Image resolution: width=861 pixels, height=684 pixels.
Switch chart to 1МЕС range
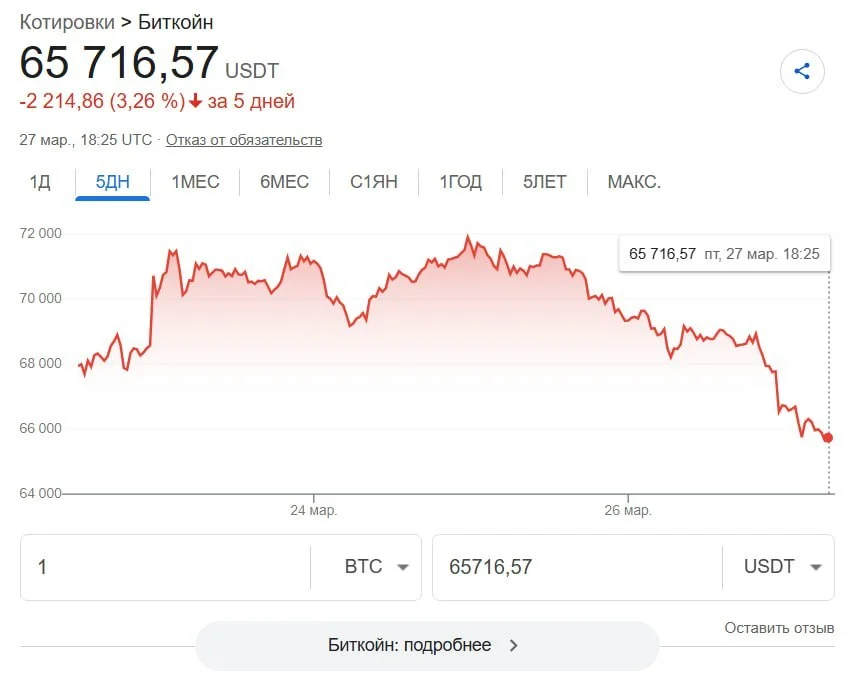tap(195, 182)
